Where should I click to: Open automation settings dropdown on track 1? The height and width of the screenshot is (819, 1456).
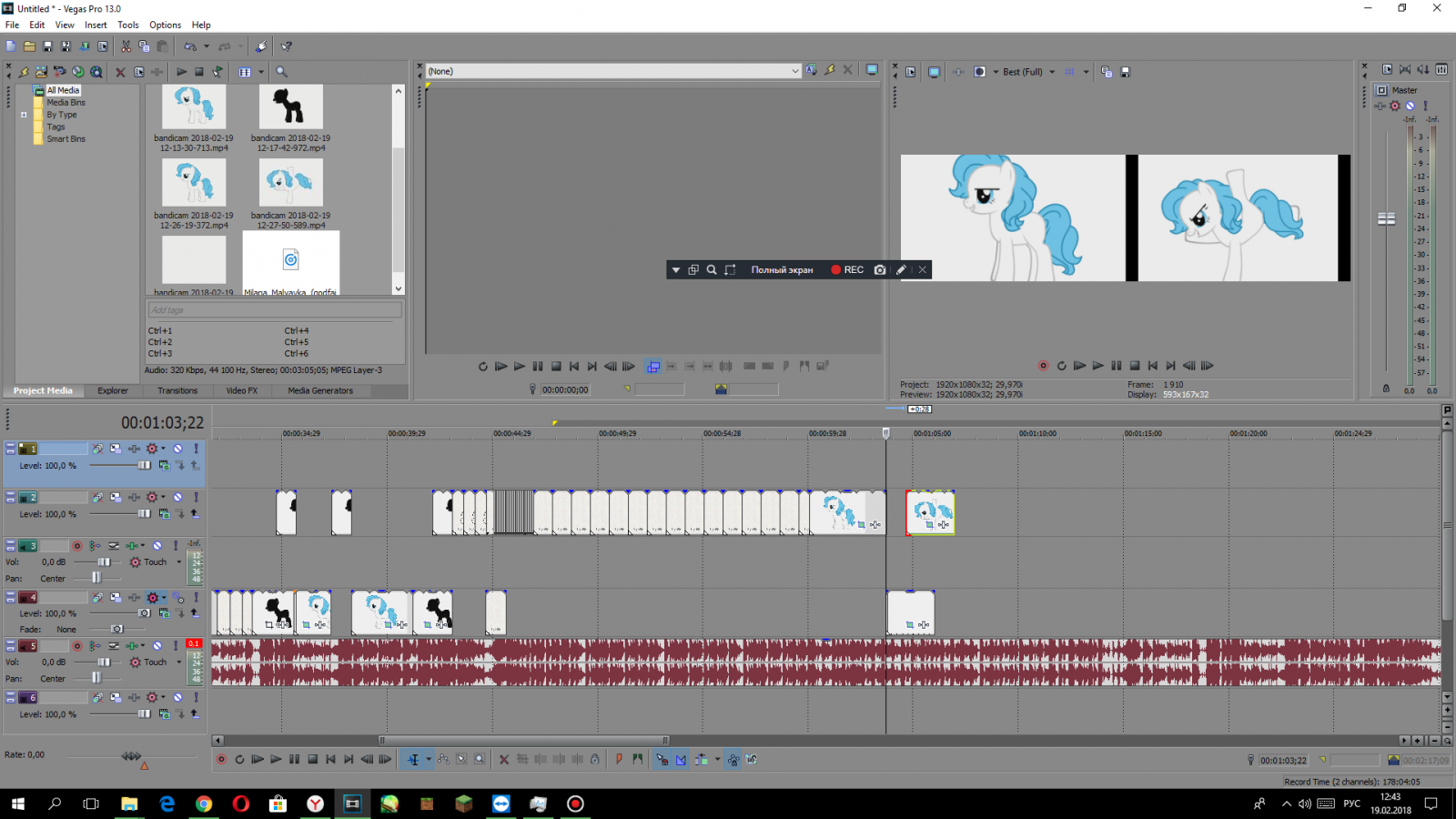point(164,449)
